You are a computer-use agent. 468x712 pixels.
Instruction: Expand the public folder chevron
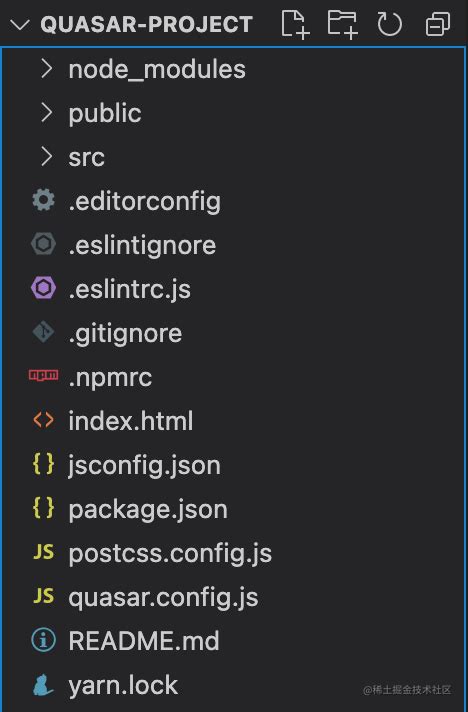(x=46, y=113)
